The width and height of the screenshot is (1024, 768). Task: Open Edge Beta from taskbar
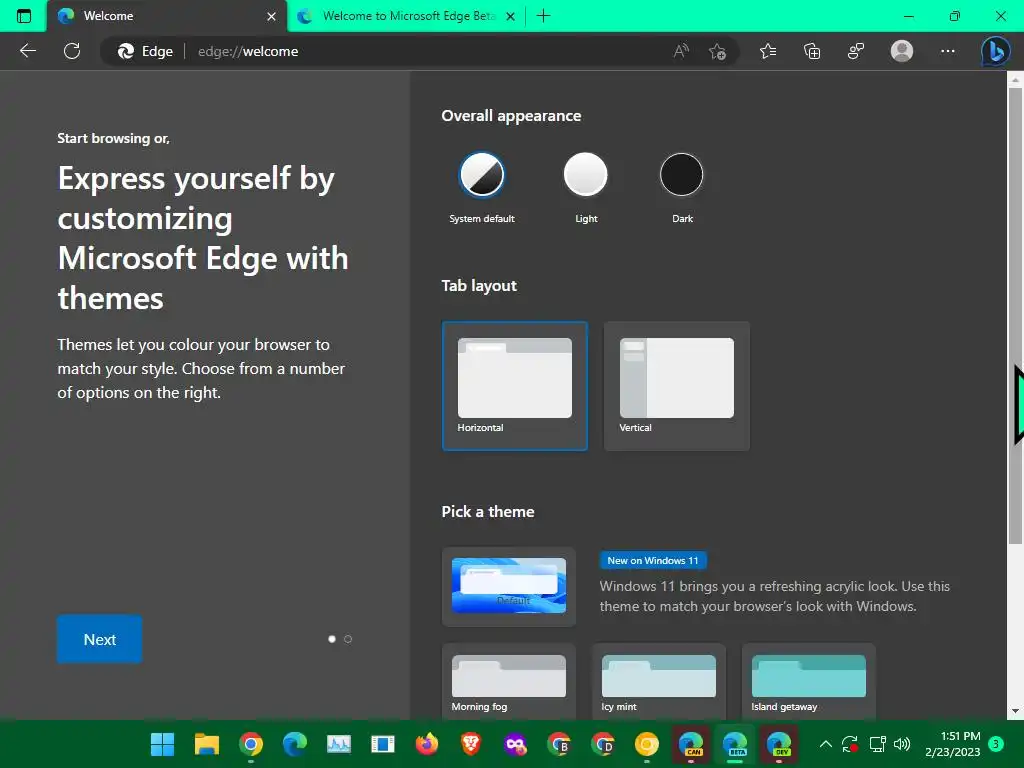click(735, 744)
